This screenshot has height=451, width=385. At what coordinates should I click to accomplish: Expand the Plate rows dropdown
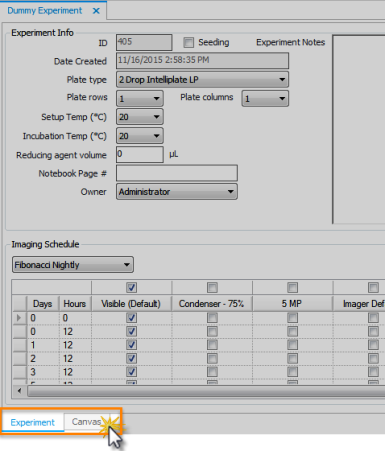point(140,99)
